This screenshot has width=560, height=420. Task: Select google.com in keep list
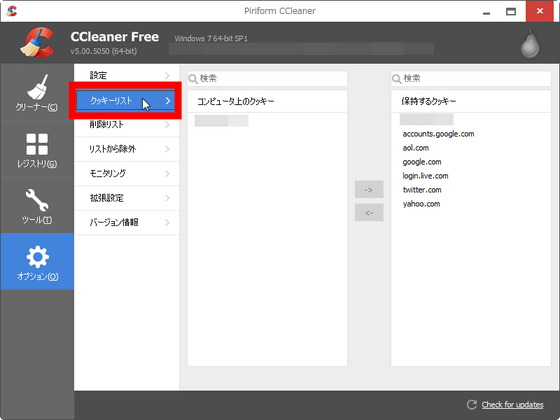[422, 162]
